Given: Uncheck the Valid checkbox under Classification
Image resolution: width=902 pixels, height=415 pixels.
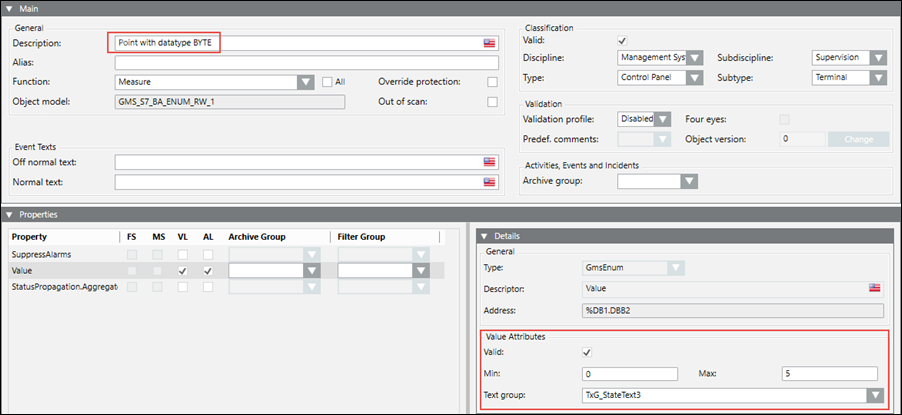Looking at the screenshot, I should [623, 40].
